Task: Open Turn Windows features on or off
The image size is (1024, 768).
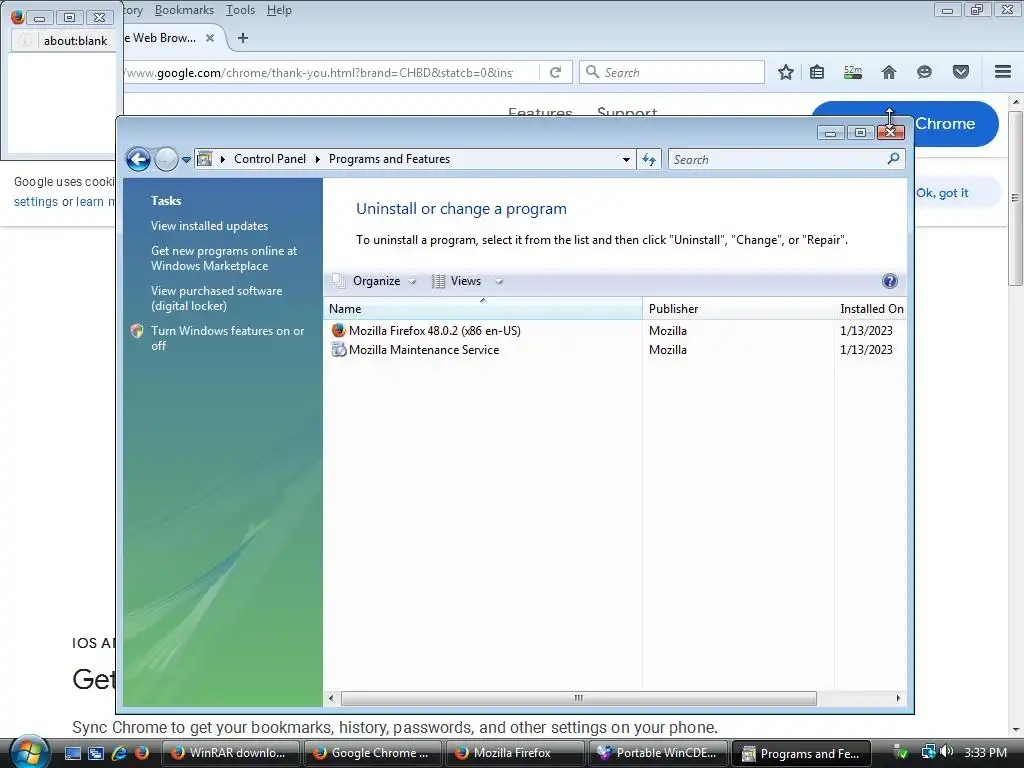Action: pyautogui.click(x=227, y=338)
